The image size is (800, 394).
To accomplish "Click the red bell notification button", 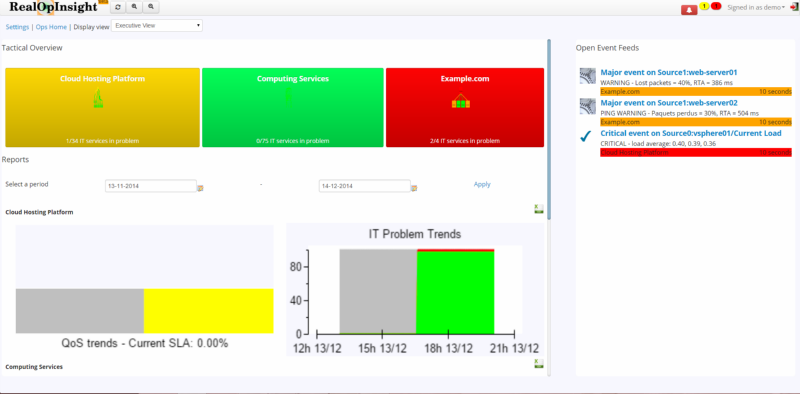I will pyautogui.click(x=689, y=9).
